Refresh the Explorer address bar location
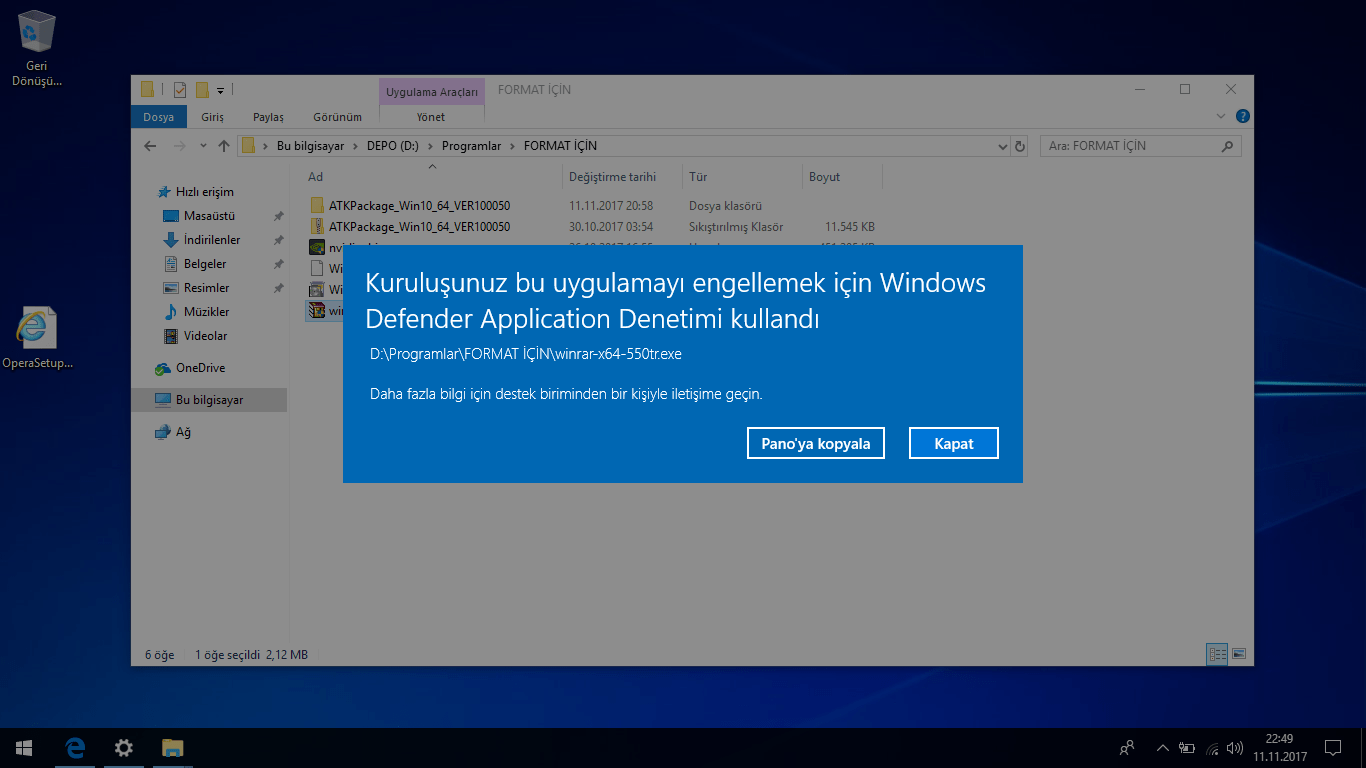 coord(1020,146)
